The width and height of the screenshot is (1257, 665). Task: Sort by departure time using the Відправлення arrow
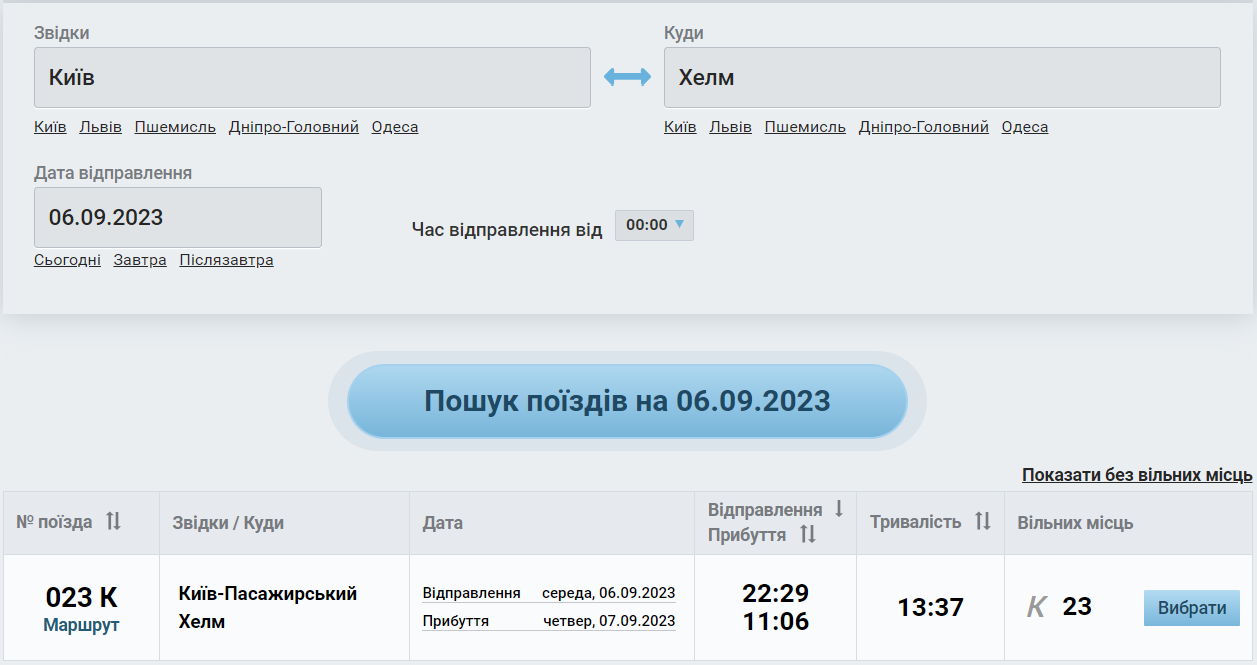(x=839, y=509)
